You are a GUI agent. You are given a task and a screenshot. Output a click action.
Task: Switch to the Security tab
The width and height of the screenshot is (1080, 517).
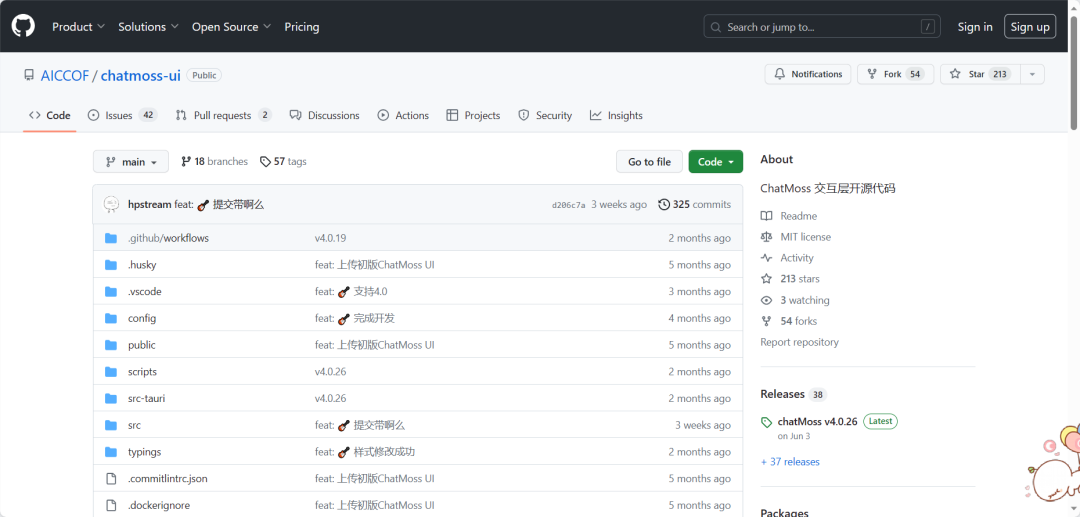pyautogui.click(x=545, y=116)
